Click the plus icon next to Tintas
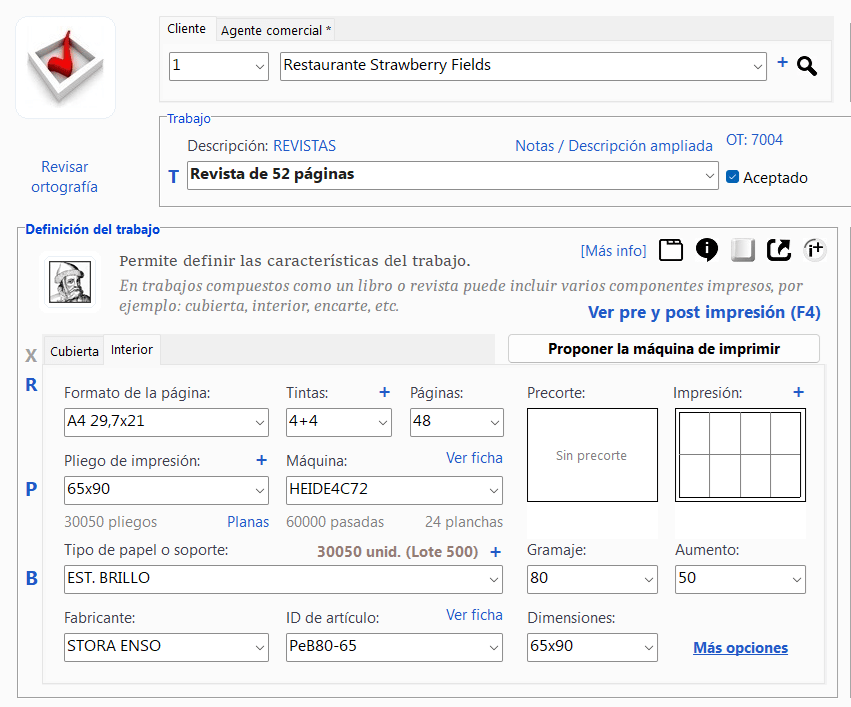The image size is (851, 707). click(x=384, y=393)
